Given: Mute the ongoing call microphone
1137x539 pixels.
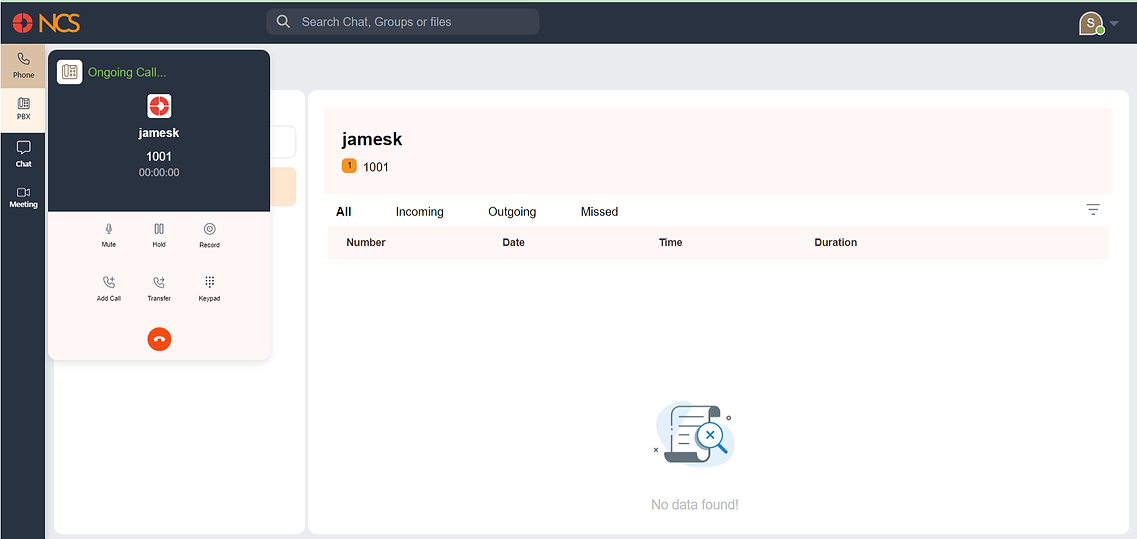Looking at the screenshot, I should pyautogui.click(x=109, y=235).
